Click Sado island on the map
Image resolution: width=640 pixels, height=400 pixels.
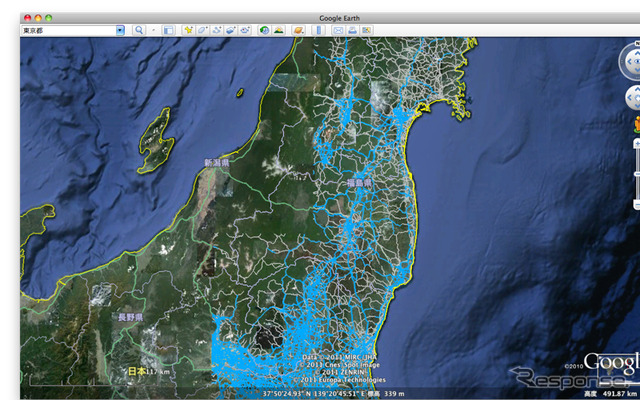156,140
